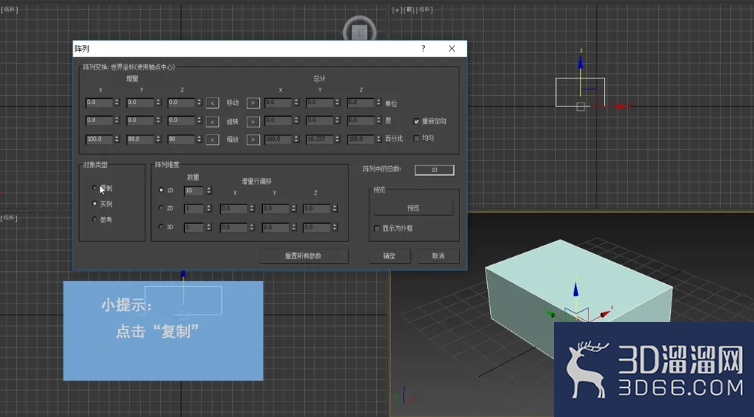Click the spinner of incremental move X

pyautogui.click(x=117, y=103)
